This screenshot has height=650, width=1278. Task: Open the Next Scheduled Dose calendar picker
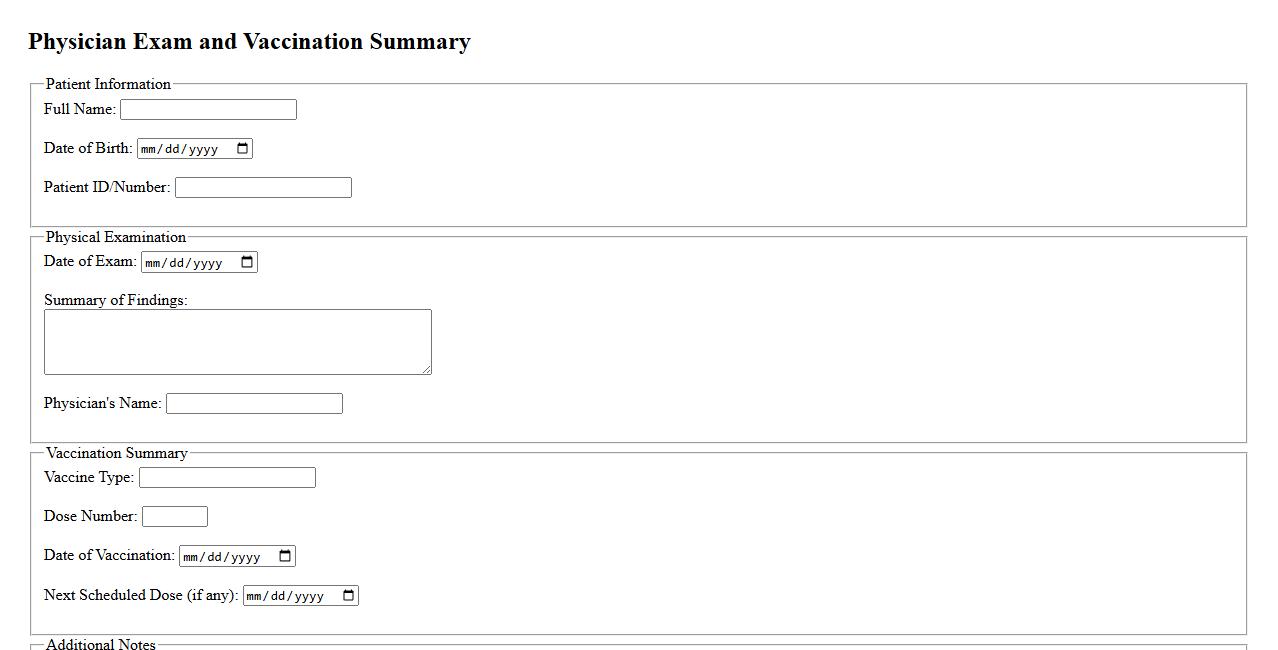pos(348,596)
